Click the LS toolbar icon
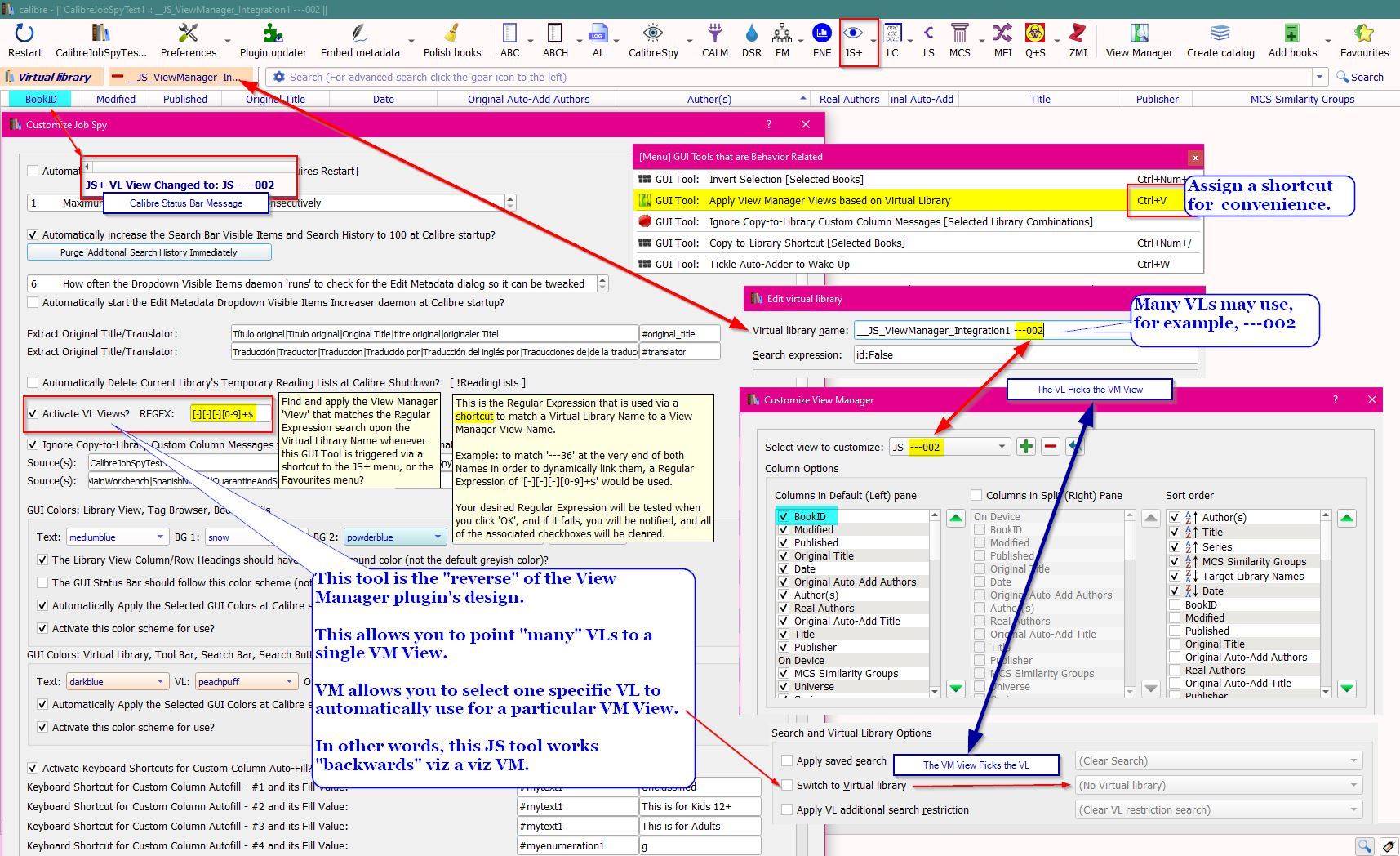The width and height of the screenshot is (1400, 856). tap(929, 41)
